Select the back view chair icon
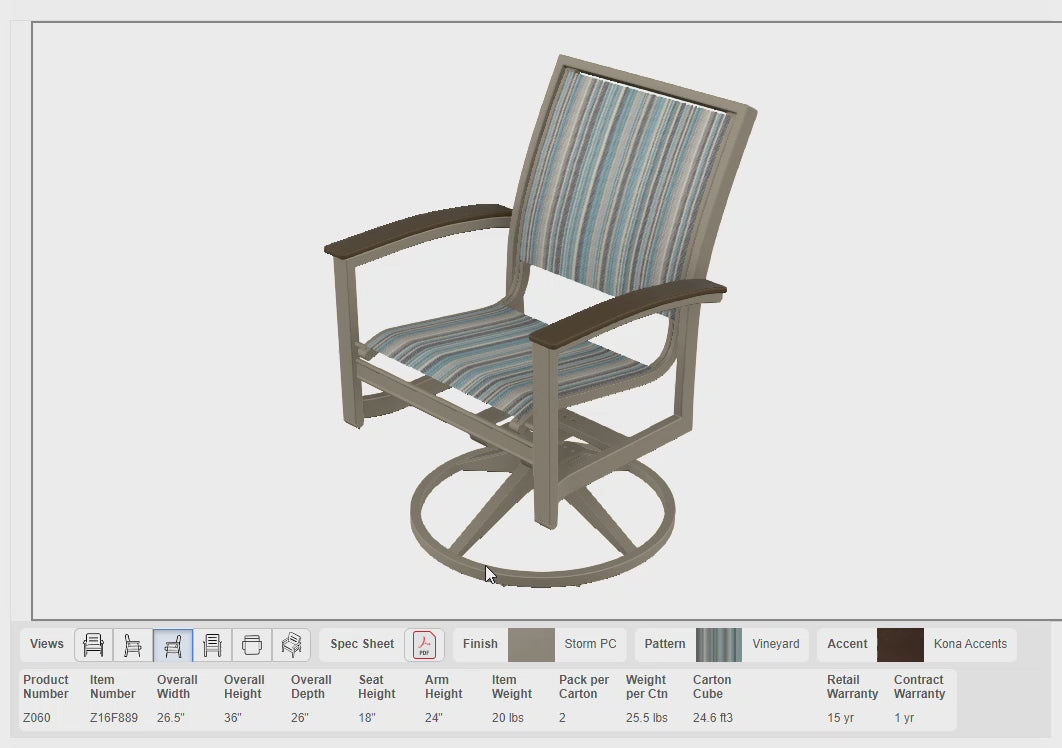1062x748 pixels. (212, 645)
